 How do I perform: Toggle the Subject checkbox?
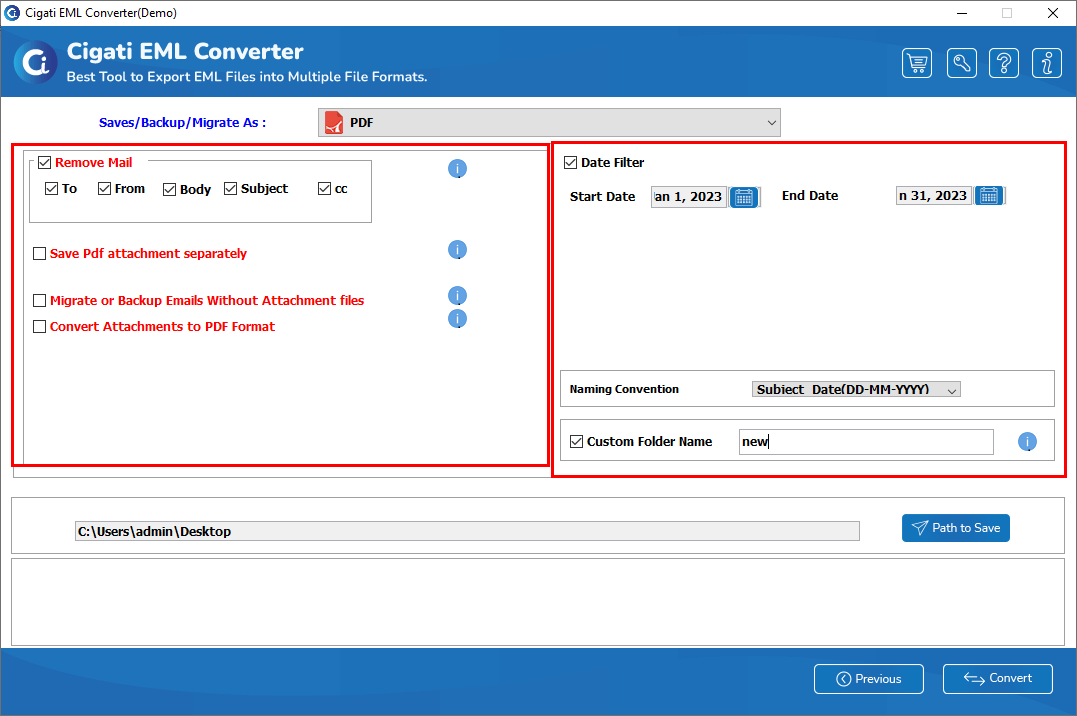click(231, 188)
